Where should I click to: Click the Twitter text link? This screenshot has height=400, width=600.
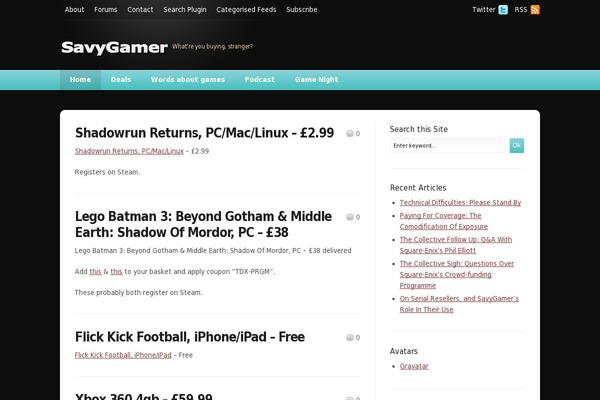[x=484, y=10]
